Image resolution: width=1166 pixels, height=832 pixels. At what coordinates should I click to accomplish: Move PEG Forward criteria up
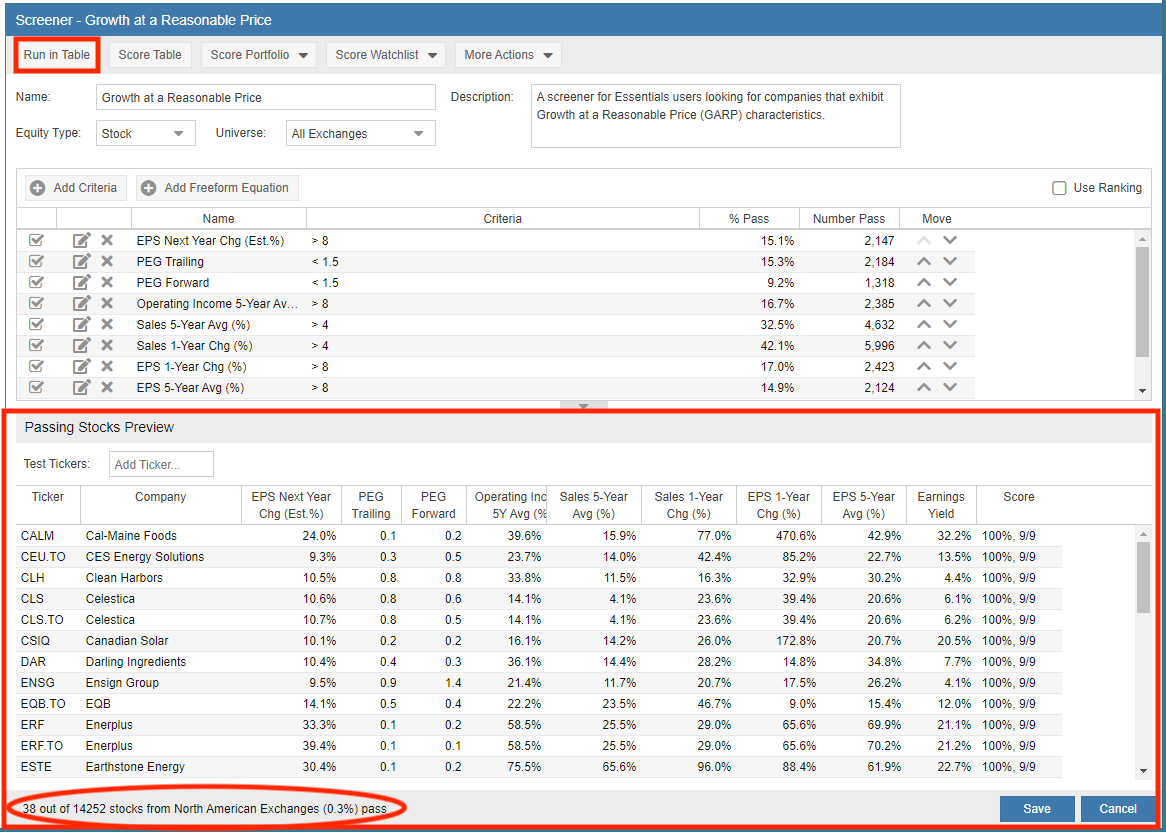(924, 283)
